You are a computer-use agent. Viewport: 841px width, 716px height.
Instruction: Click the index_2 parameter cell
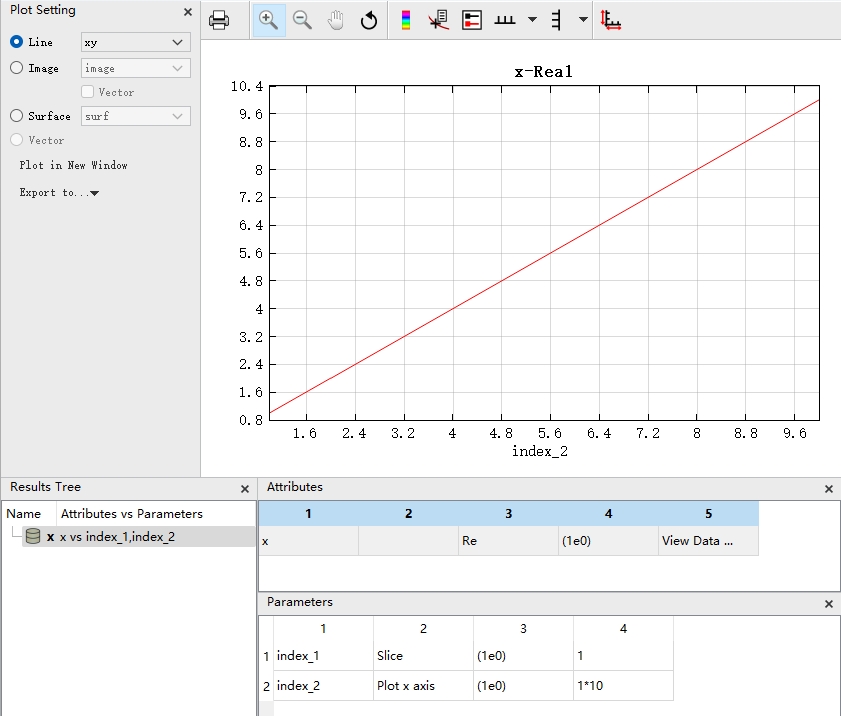pyautogui.click(x=323, y=685)
